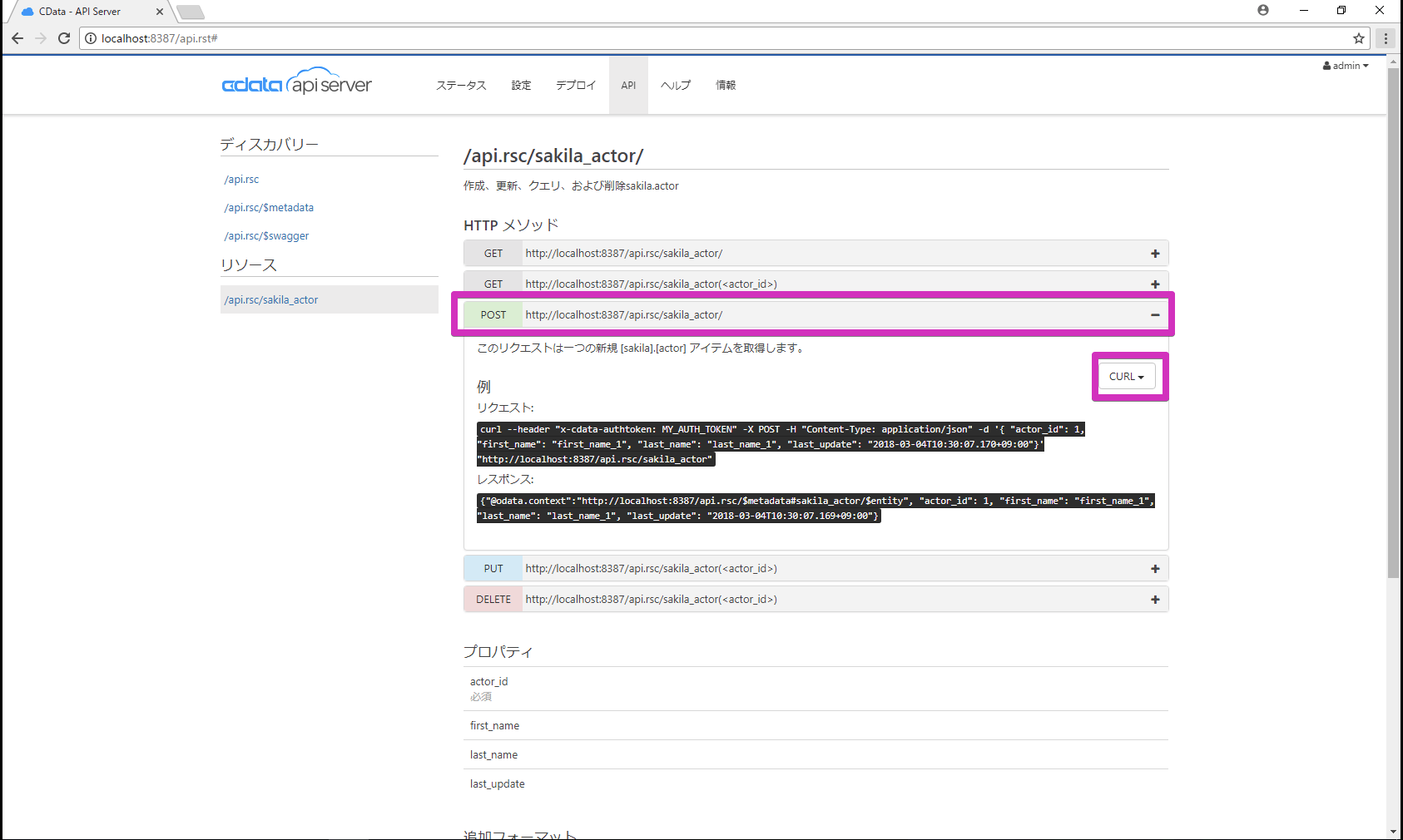Open the /api.rsc/$swagger link

click(266, 236)
